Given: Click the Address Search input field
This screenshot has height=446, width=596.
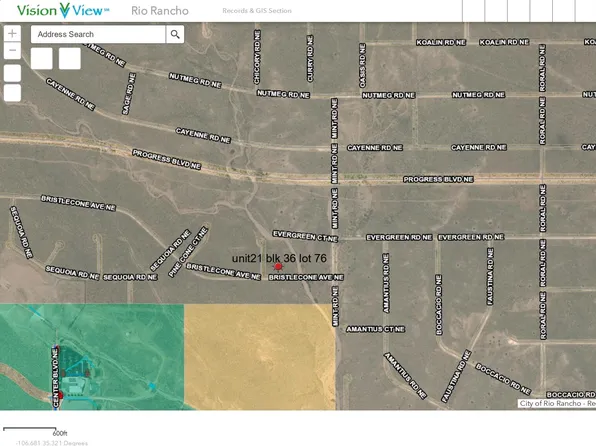Looking at the screenshot, I should coord(98,34).
